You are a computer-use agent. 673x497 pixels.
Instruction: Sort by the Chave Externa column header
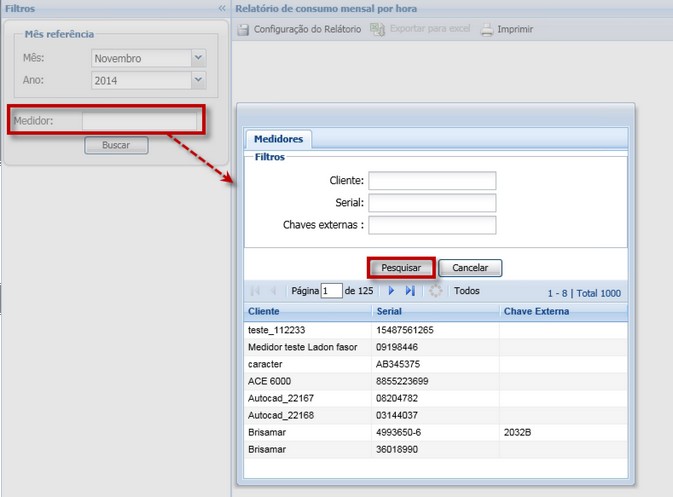pos(536,312)
